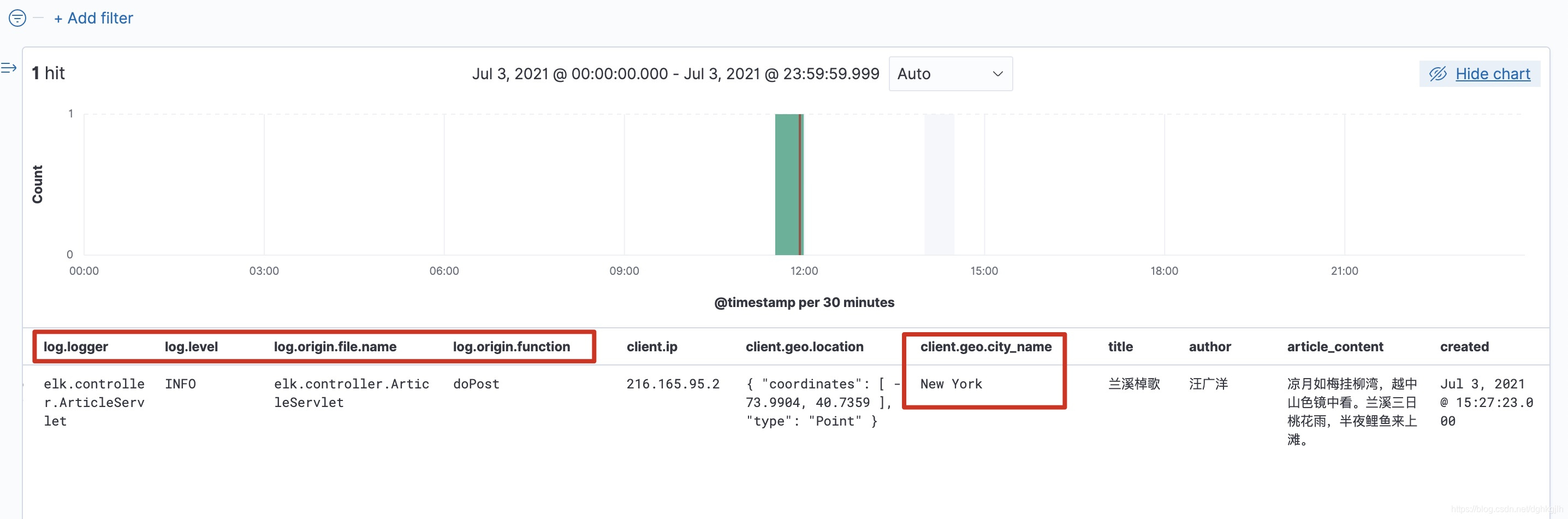Click the coordinates location cell value
1568x519 pixels.
click(x=822, y=403)
